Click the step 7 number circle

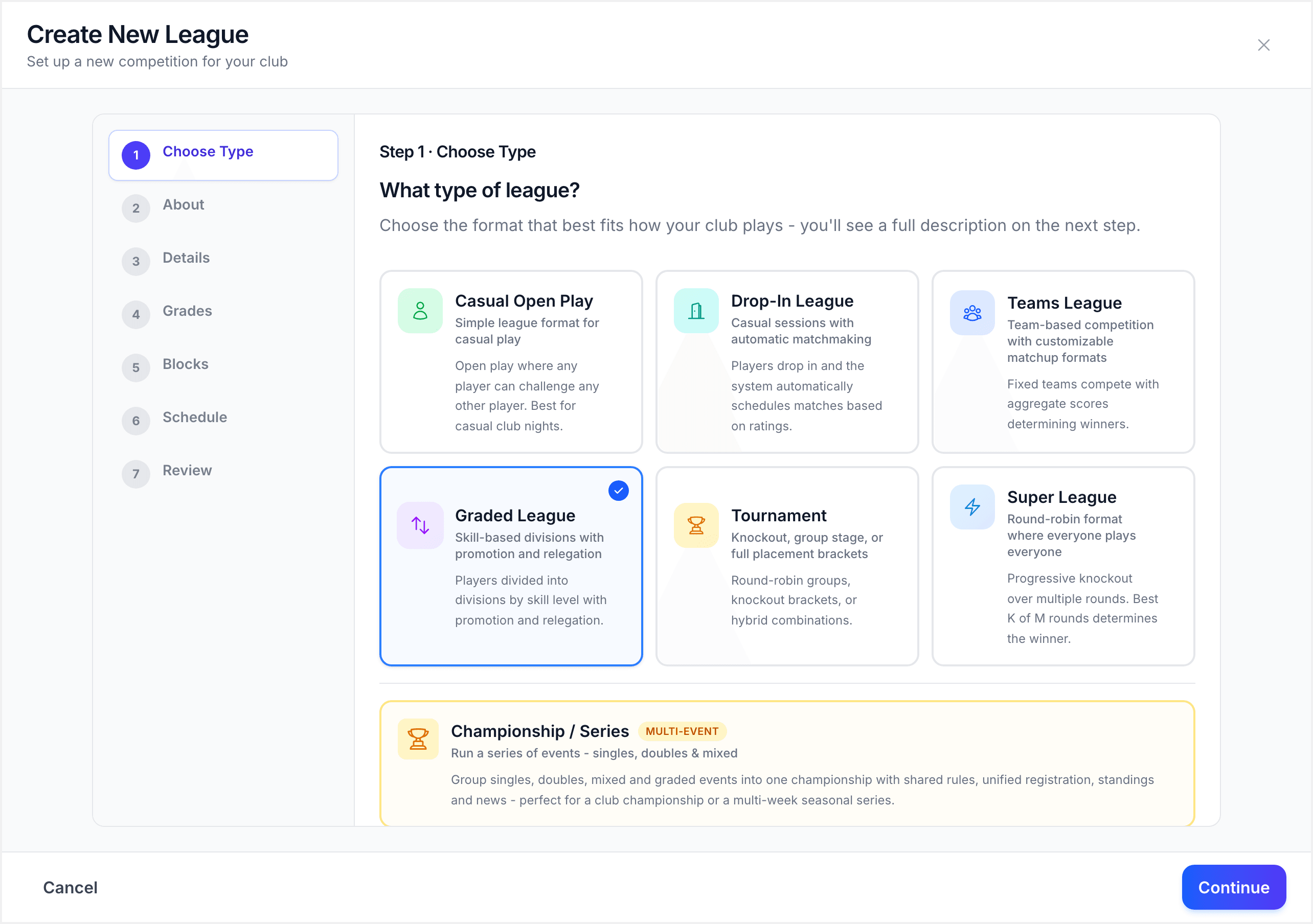[135, 474]
